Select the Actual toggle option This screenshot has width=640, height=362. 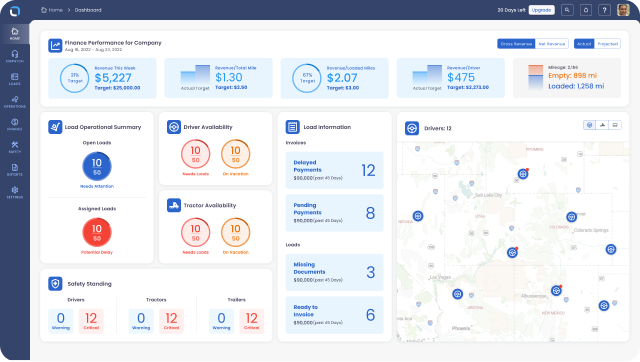coord(584,44)
